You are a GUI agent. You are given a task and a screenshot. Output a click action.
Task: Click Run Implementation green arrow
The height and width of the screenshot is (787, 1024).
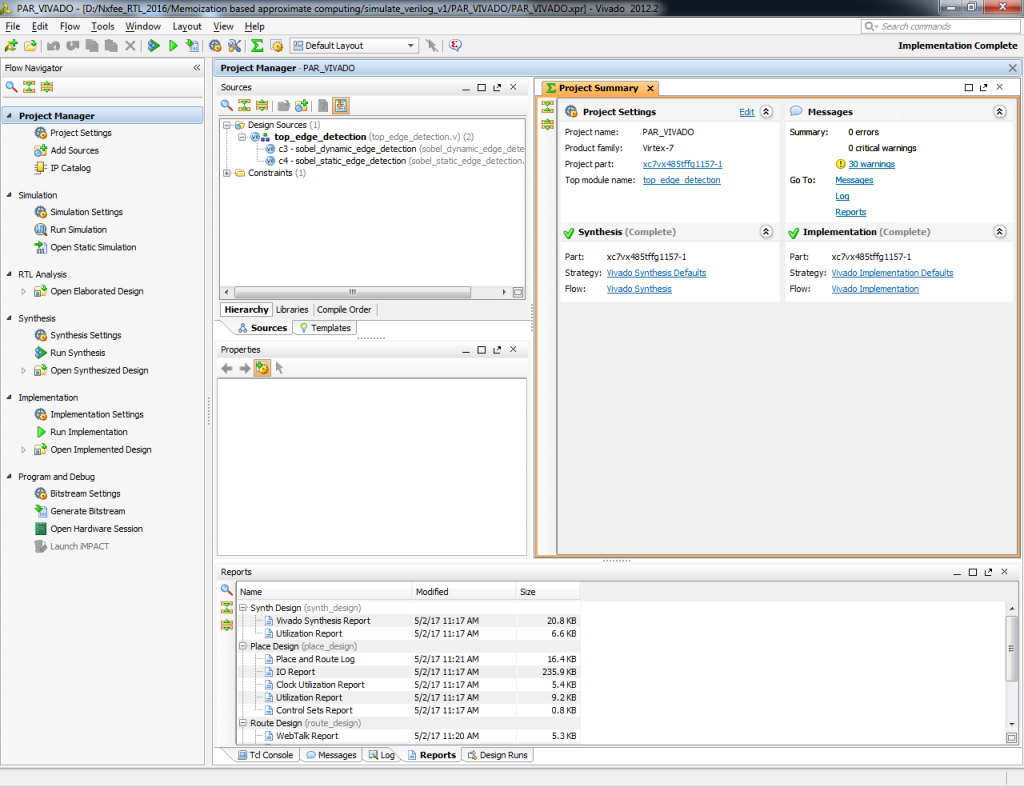pyautogui.click(x=40, y=432)
